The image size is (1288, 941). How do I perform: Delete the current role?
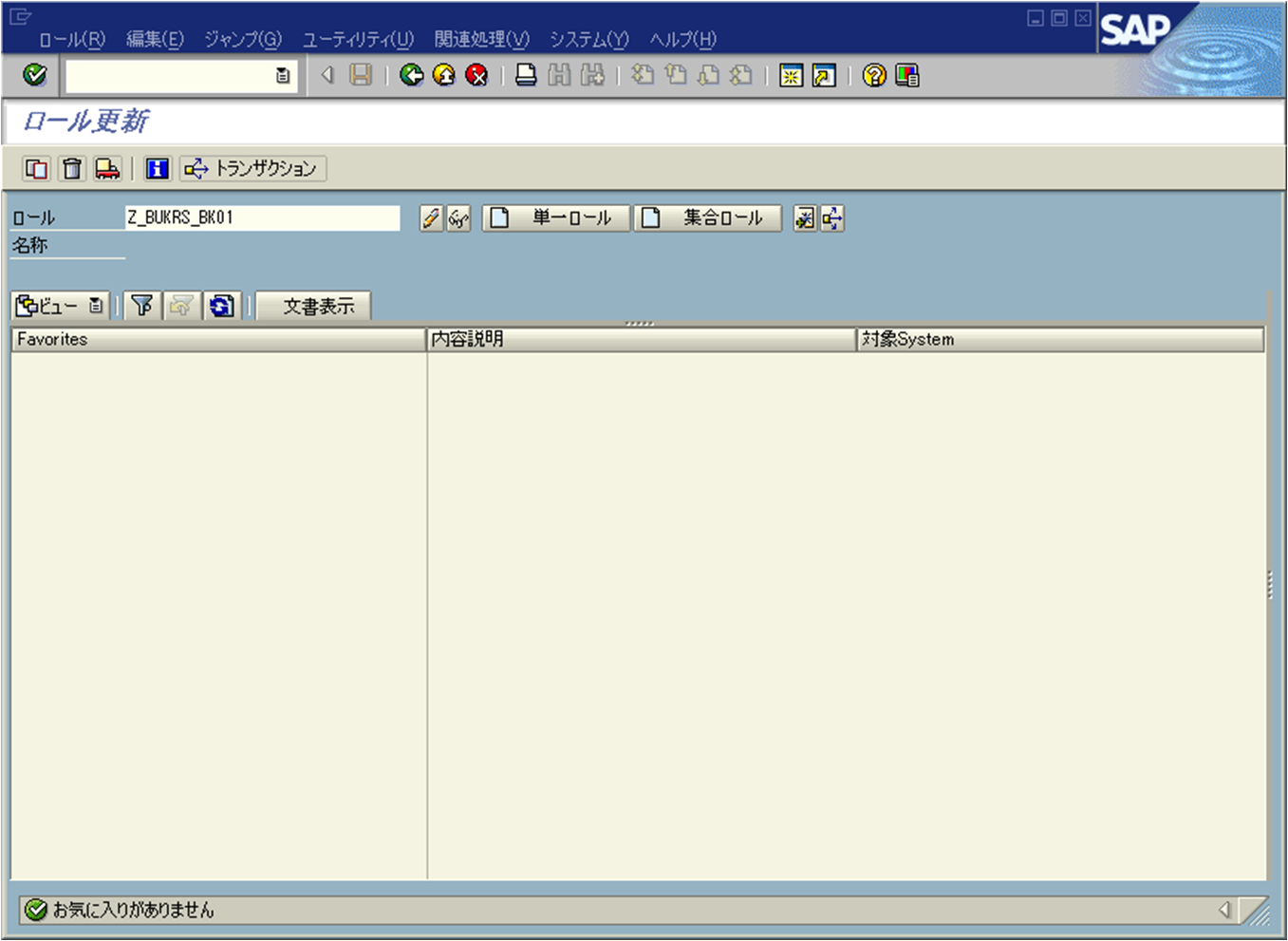[x=72, y=168]
